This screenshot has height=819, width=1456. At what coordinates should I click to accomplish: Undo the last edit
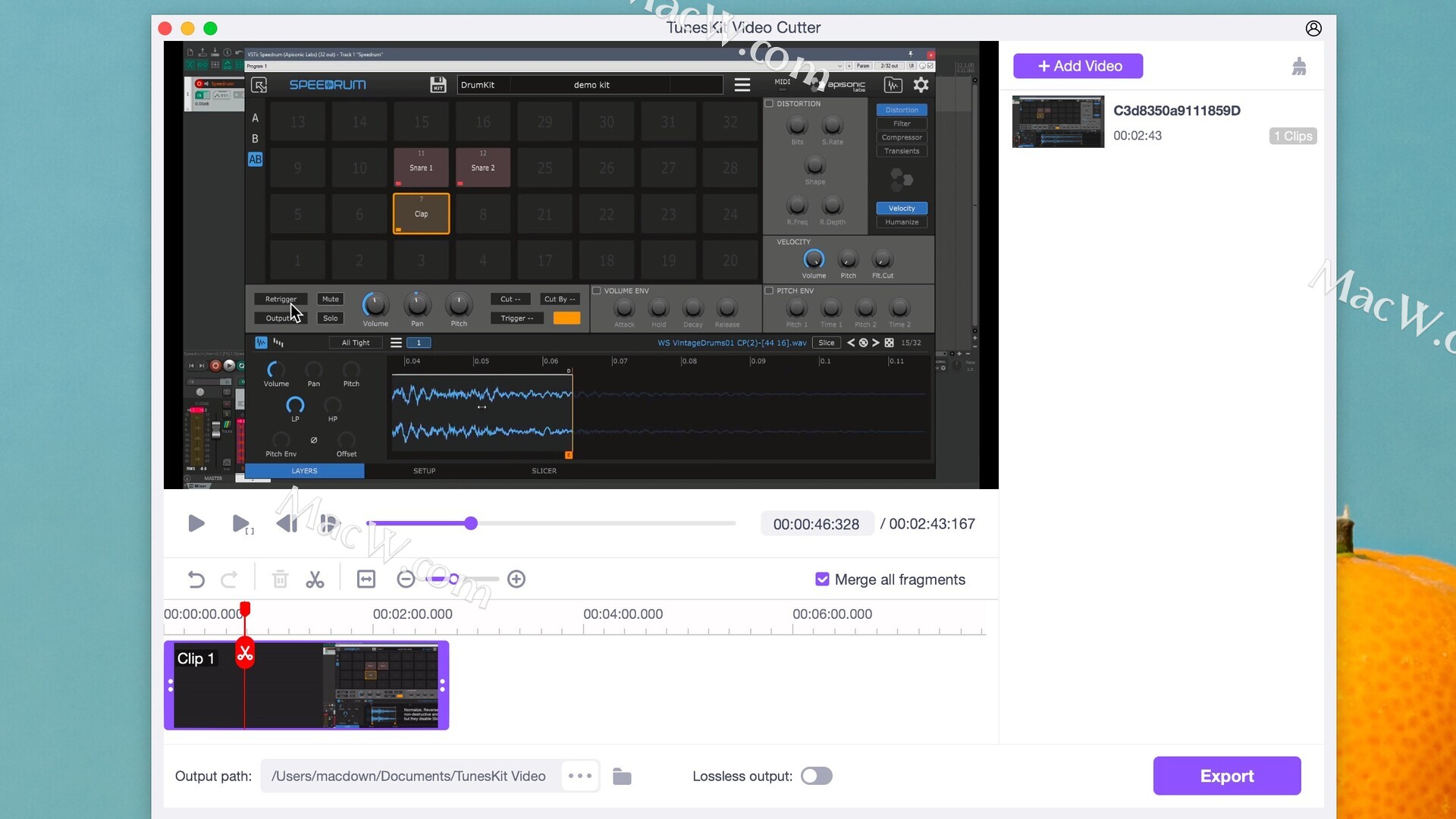[x=196, y=579]
